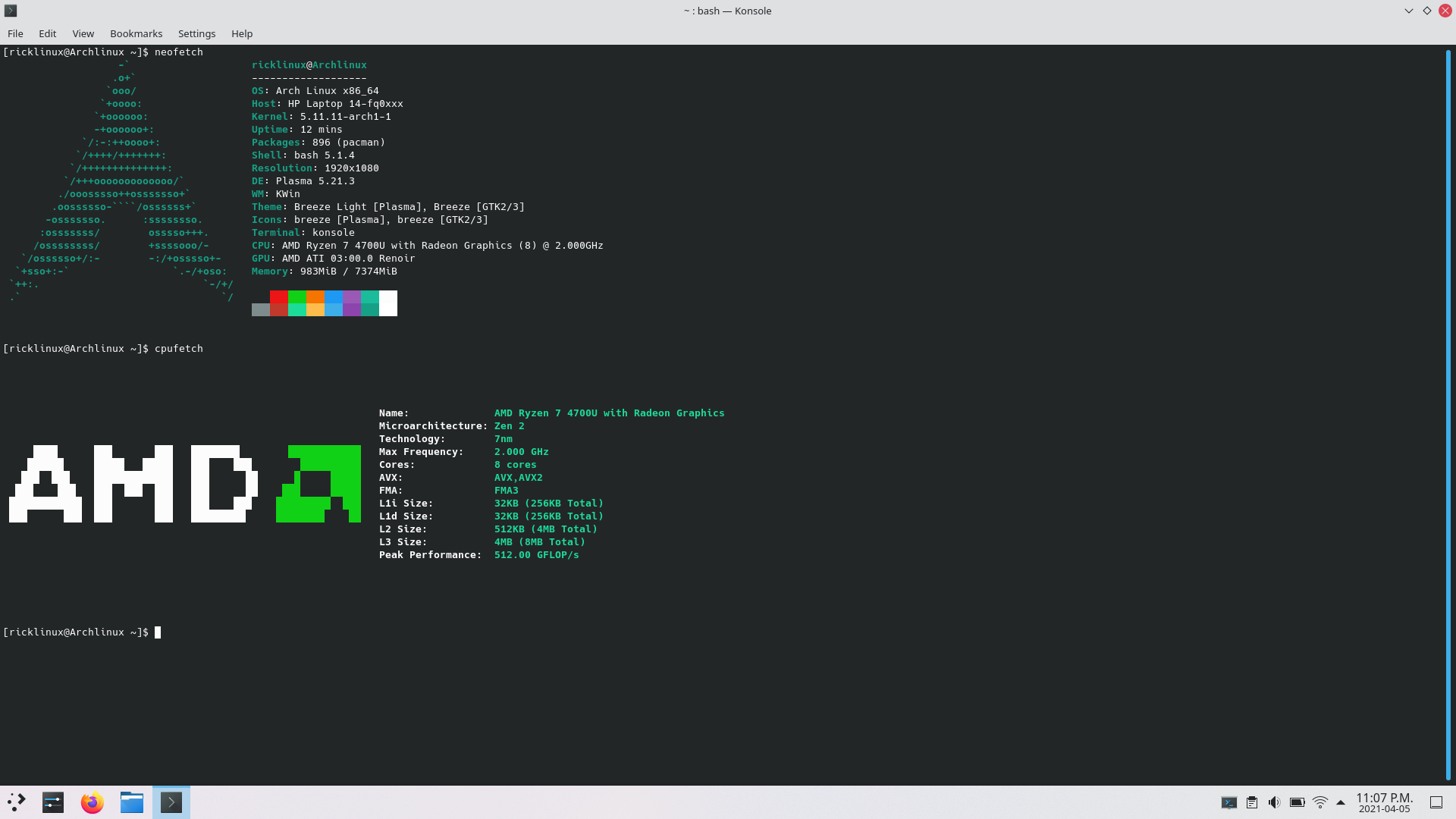This screenshot has height=819, width=1456.
Task: Click the 'FMA3' value
Action: pyautogui.click(x=507, y=491)
